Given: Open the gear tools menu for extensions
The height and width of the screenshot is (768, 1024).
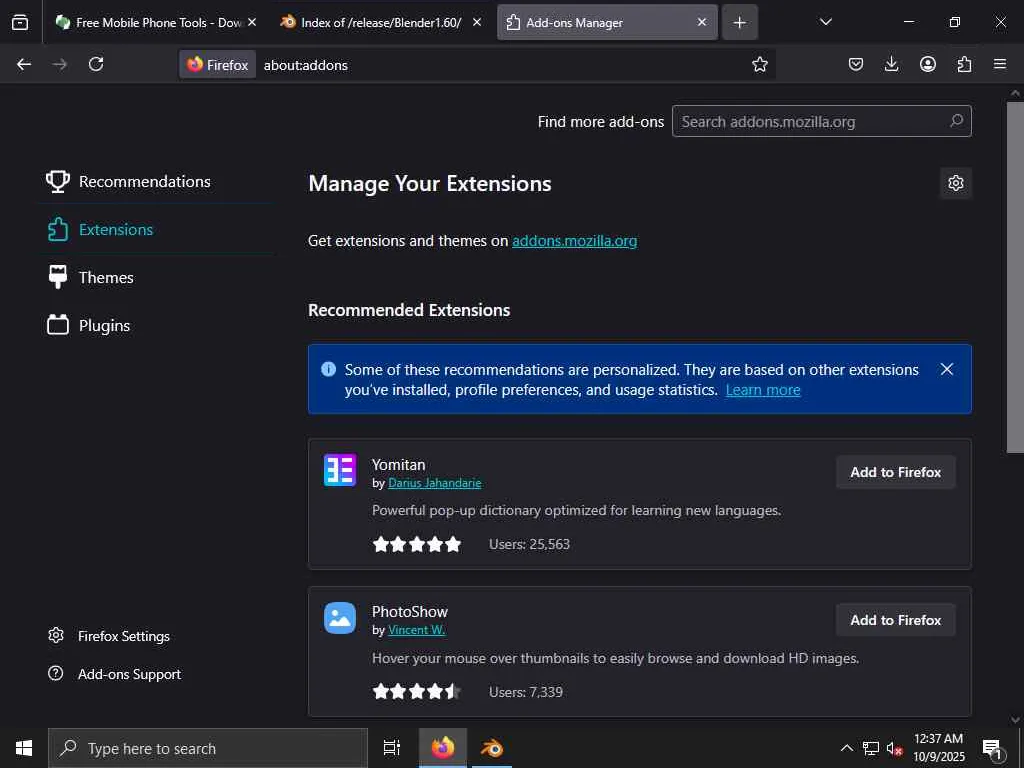Looking at the screenshot, I should 955,183.
